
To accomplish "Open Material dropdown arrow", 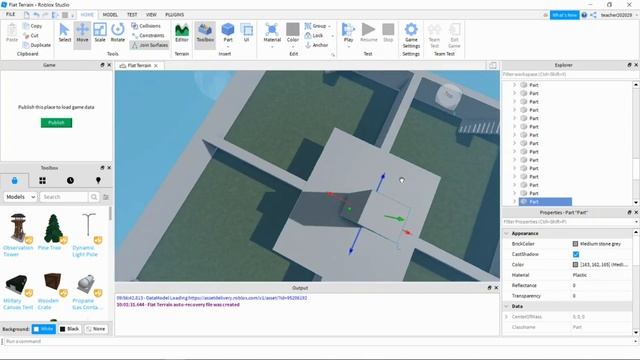I will pyautogui.click(x=272, y=47).
